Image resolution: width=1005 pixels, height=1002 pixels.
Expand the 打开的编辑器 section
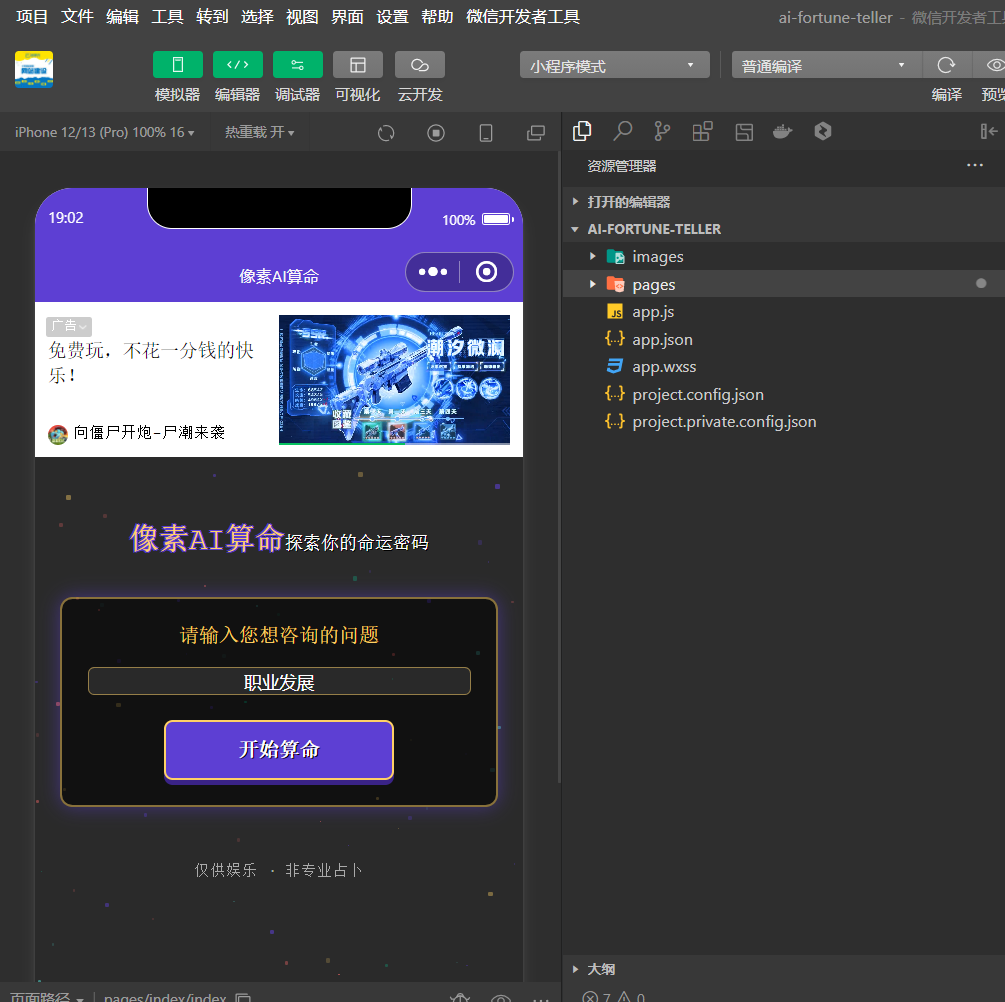point(783,202)
